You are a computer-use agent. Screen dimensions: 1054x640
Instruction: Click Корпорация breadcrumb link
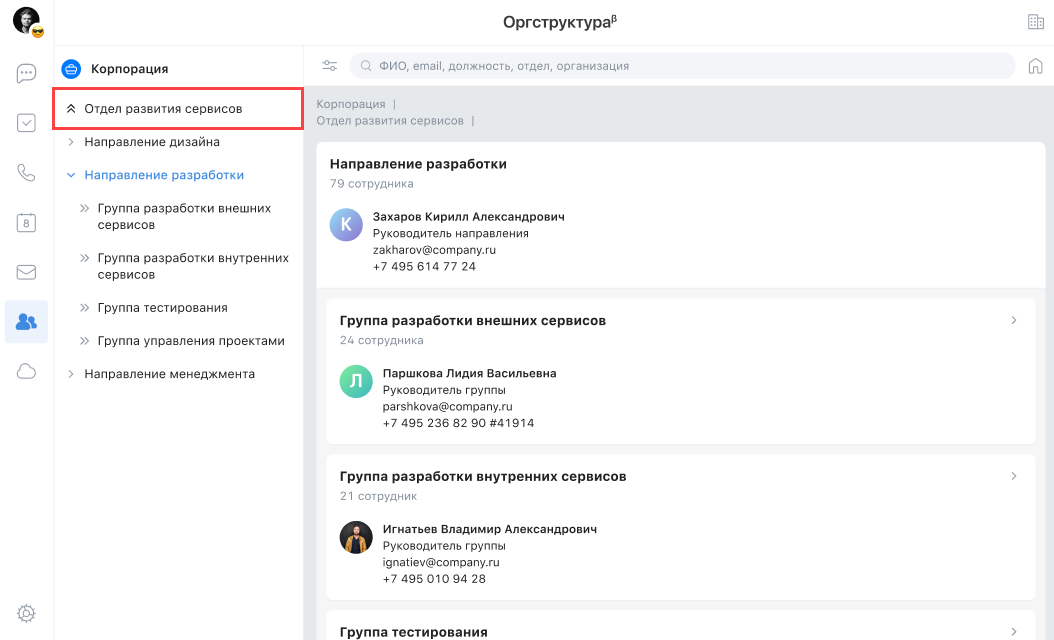pyautogui.click(x=350, y=104)
